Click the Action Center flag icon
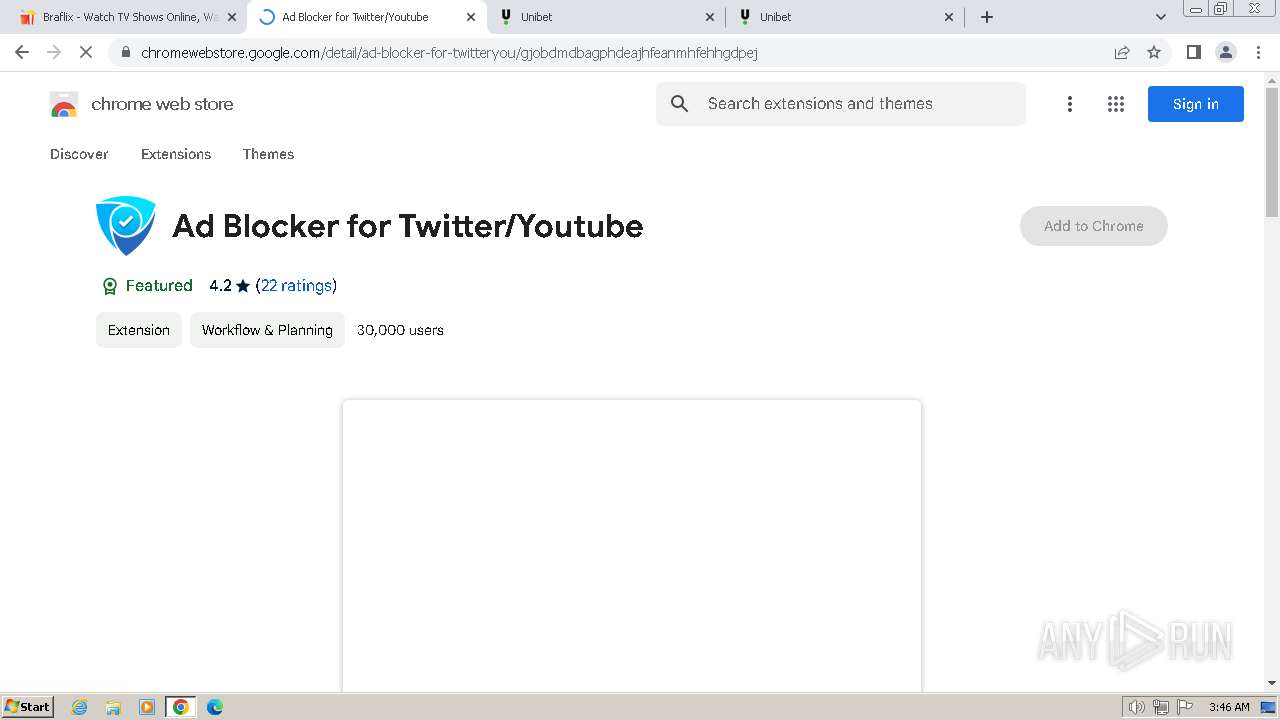The image size is (1280, 720). (x=1186, y=707)
